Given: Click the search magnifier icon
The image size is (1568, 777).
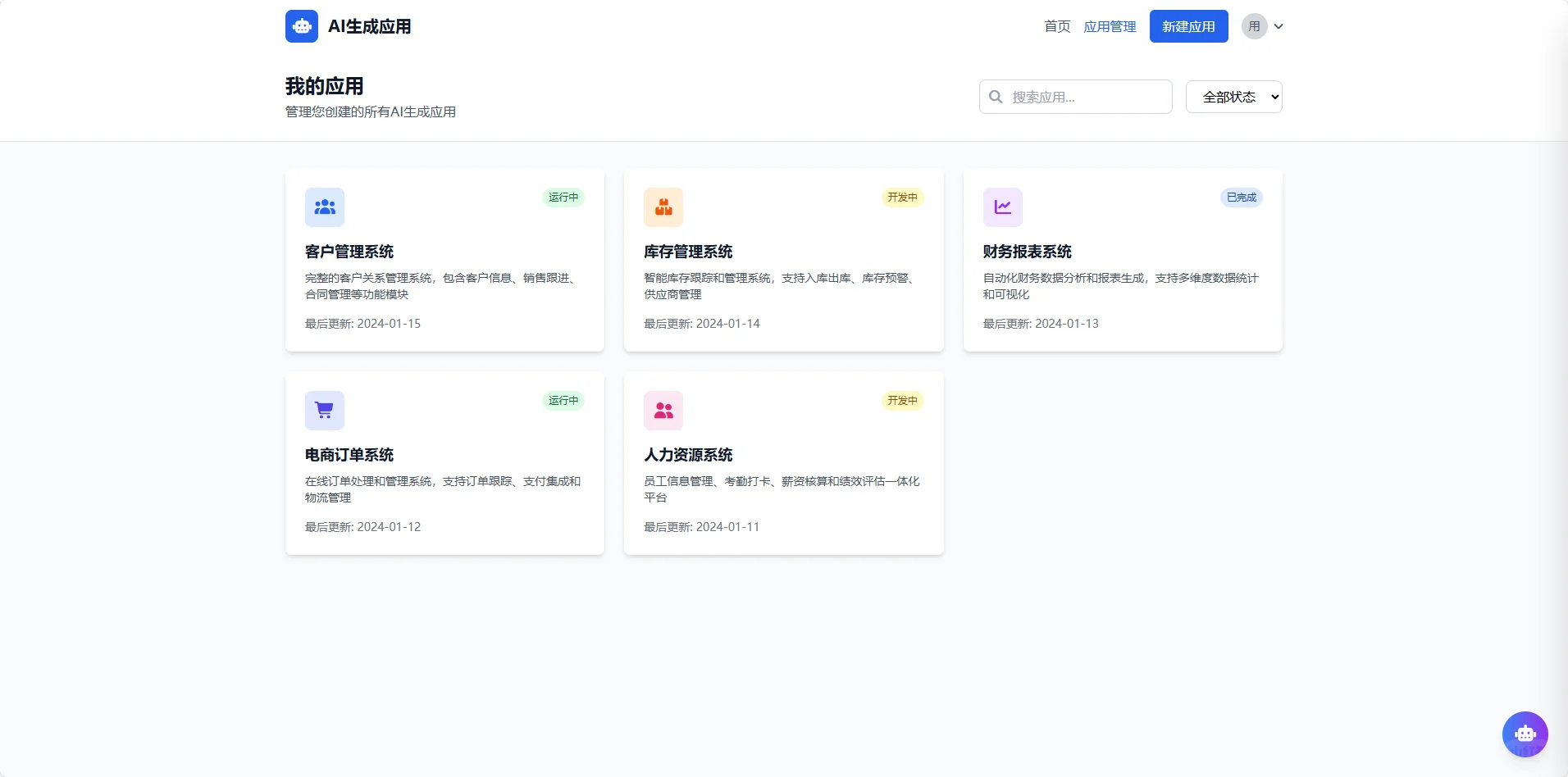Looking at the screenshot, I should coord(996,96).
